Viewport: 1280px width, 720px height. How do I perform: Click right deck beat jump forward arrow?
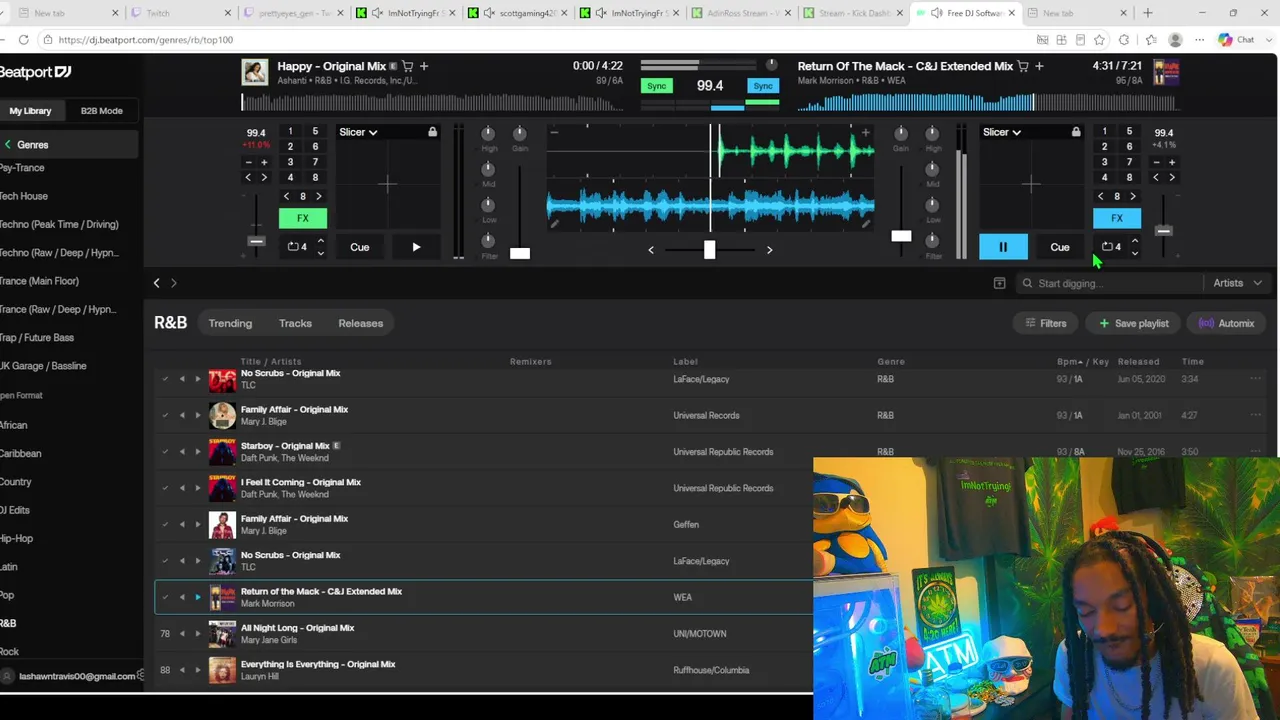tap(1133, 196)
